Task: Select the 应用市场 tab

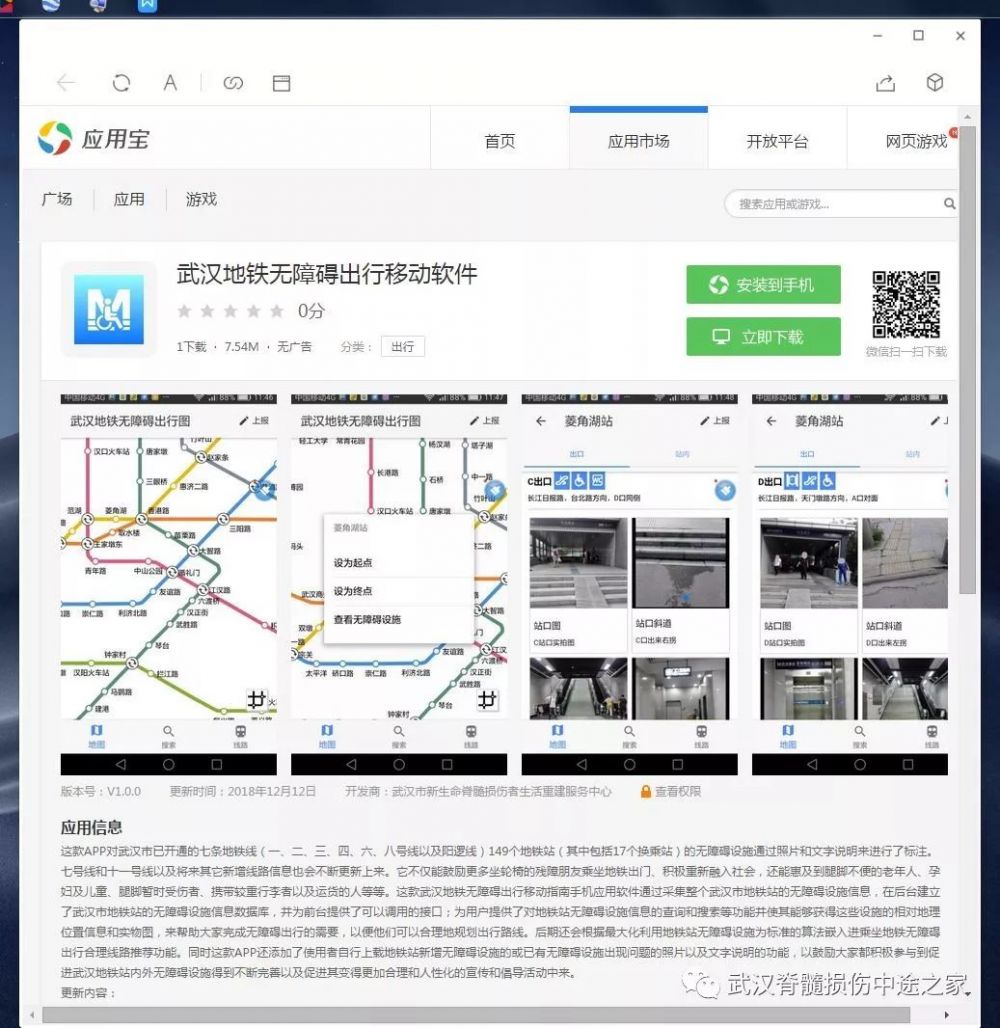Action: pyautogui.click(x=639, y=141)
